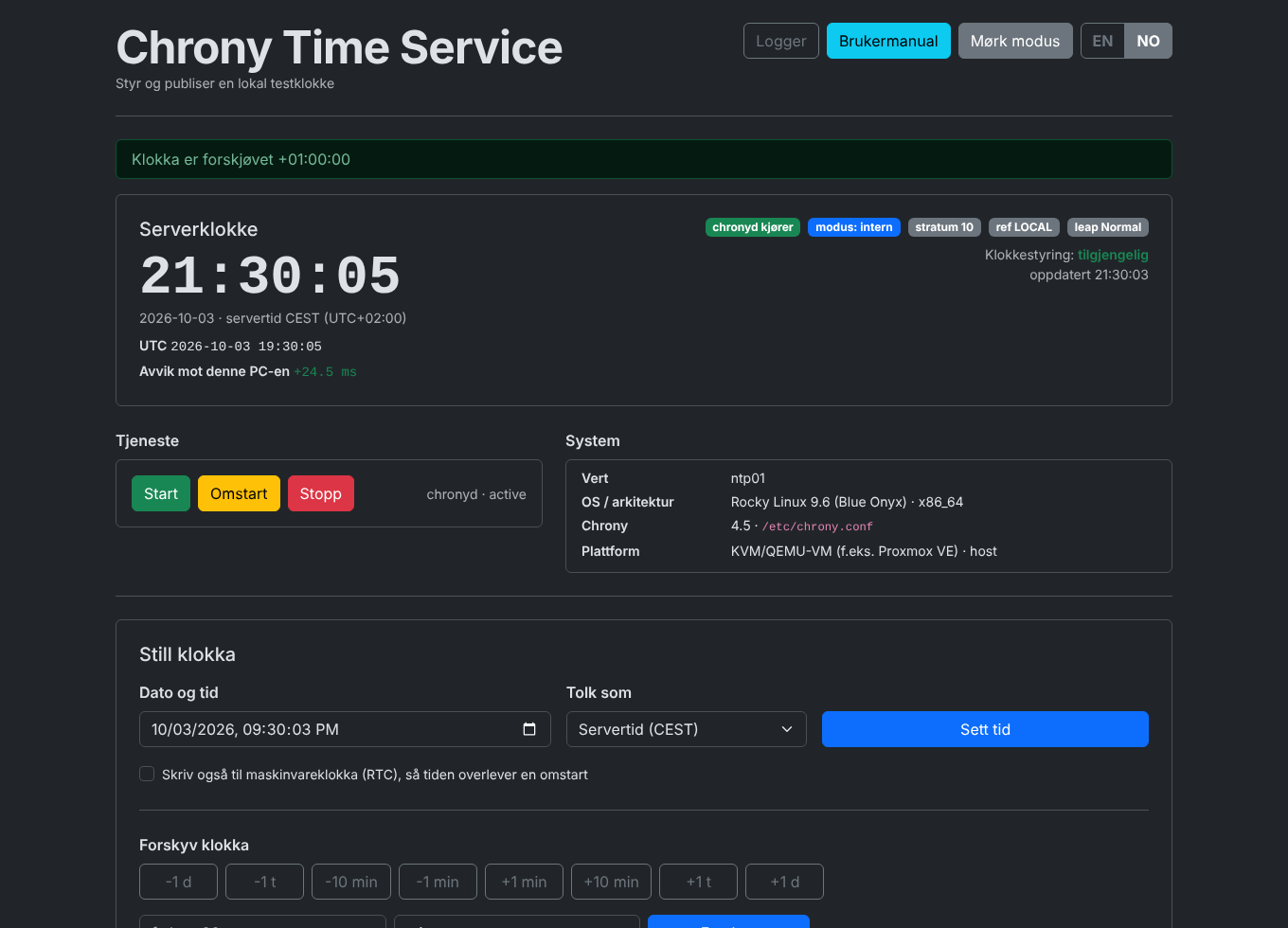Open the calendar picker icon in date field
This screenshot has height=928, width=1288.
(529, 729)
